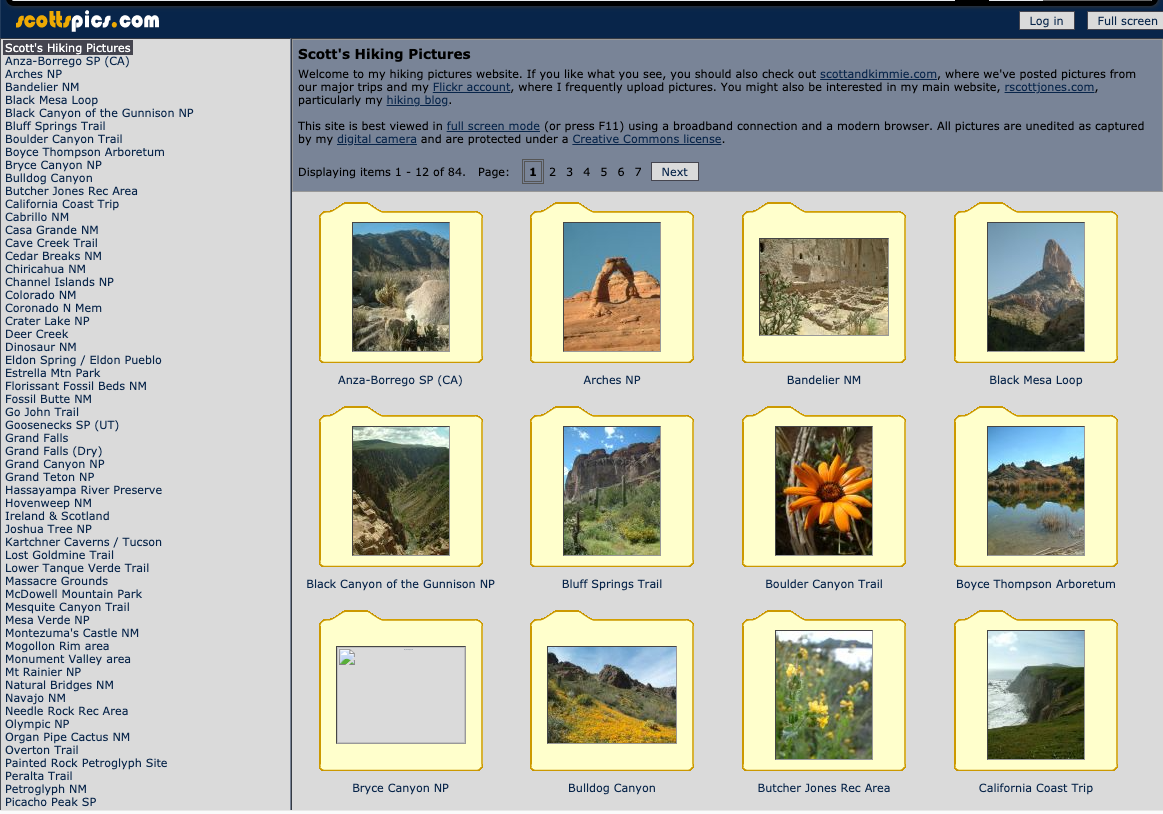Select Deer Creek in the sidebar
The height and width of the screenshot is (814, 1163).
pyautogui.click(x=36, y=334)
